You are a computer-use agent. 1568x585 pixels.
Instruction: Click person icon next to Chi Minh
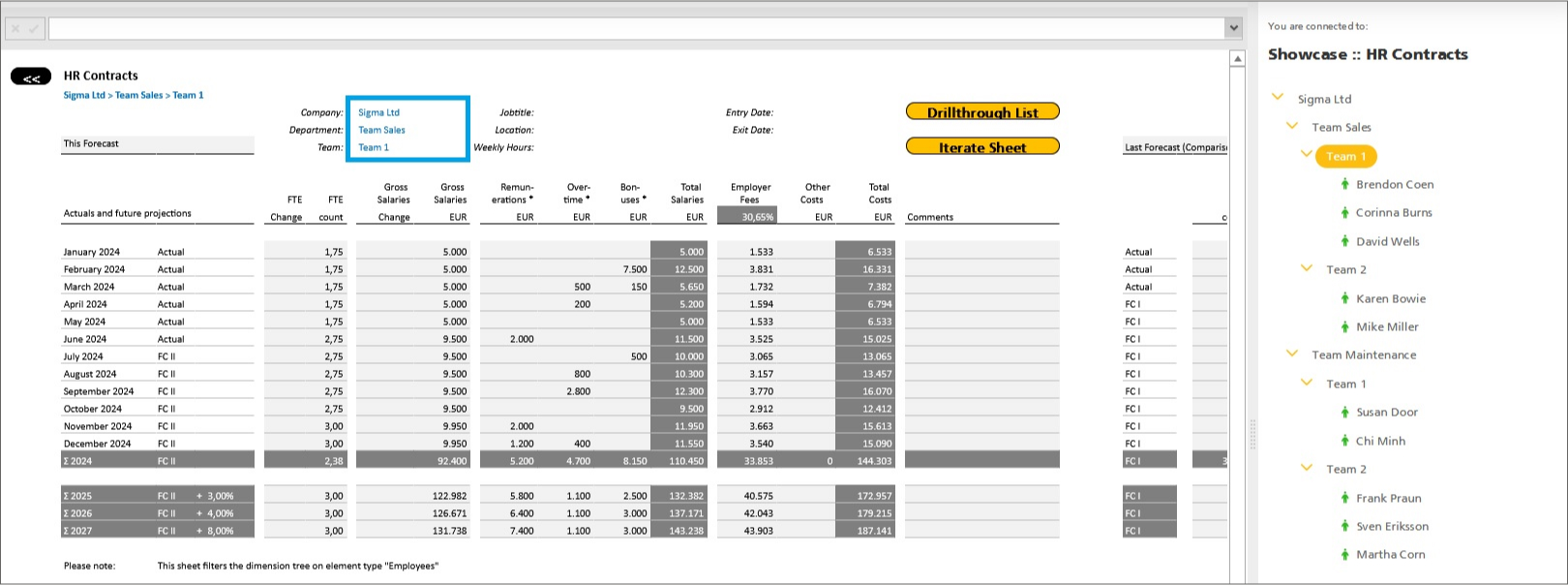[1344, 441]
